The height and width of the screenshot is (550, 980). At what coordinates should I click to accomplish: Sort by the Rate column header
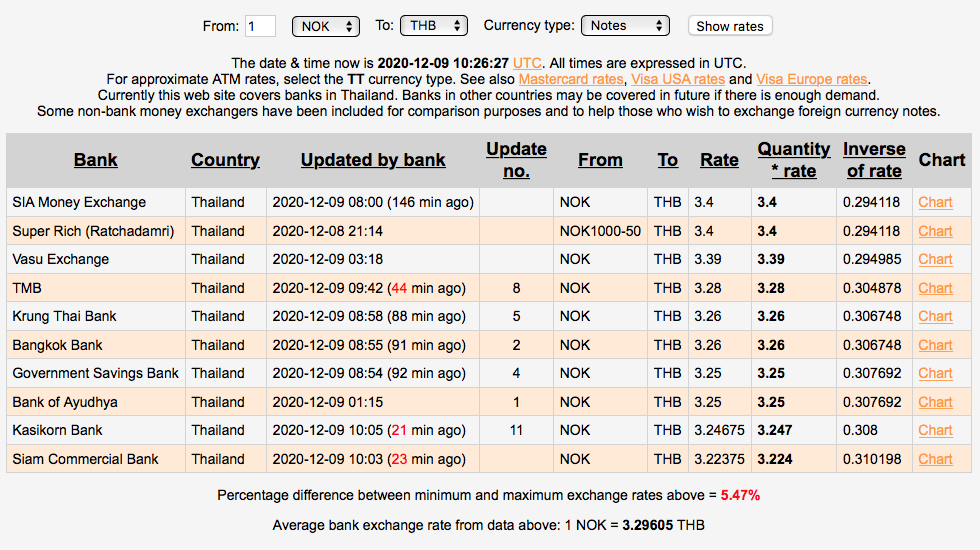(x=719, y=160)
